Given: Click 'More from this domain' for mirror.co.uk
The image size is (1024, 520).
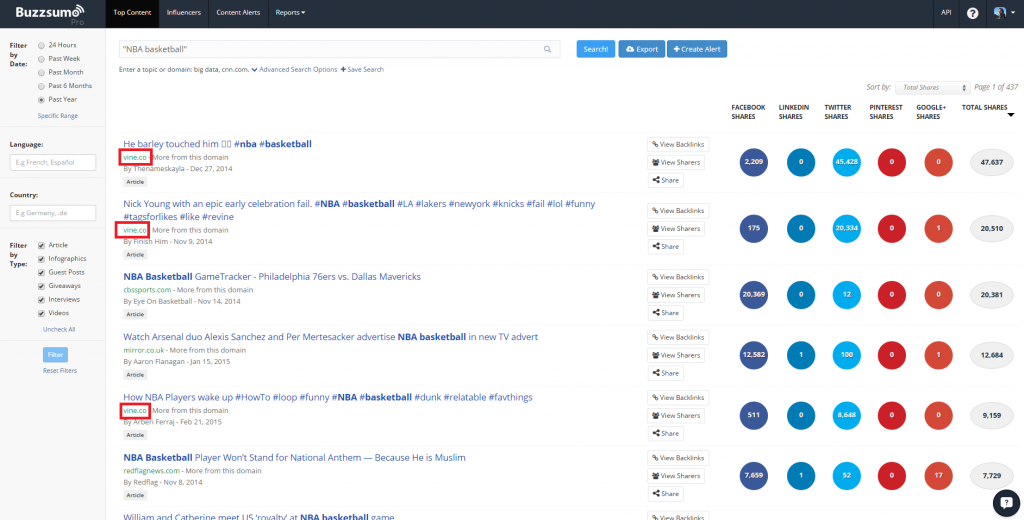Looking at the screenshot, I should tap(208, 350).
